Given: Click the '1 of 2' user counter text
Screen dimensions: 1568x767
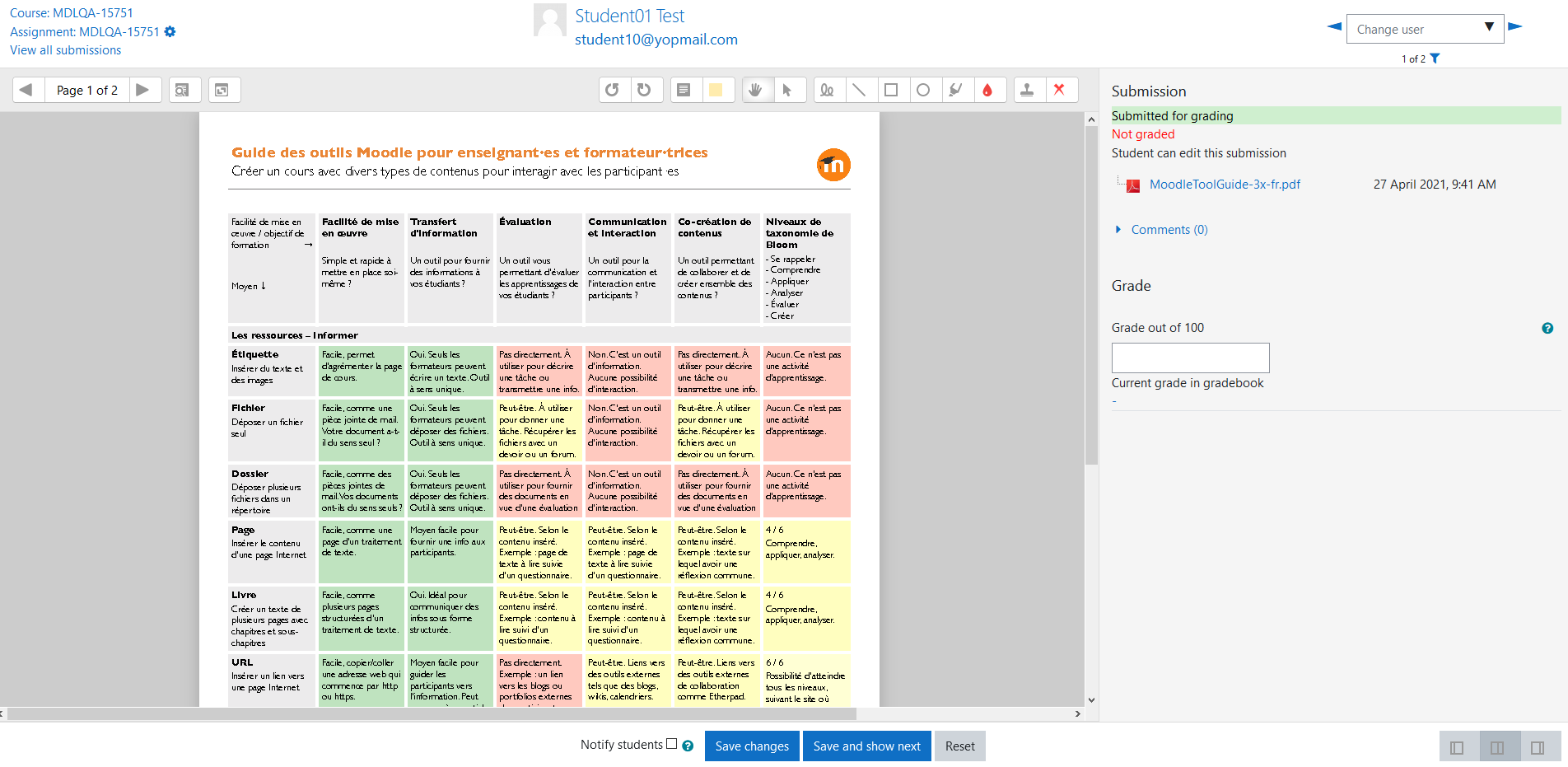Looking at the screenshot, I should click(1413, 59).
